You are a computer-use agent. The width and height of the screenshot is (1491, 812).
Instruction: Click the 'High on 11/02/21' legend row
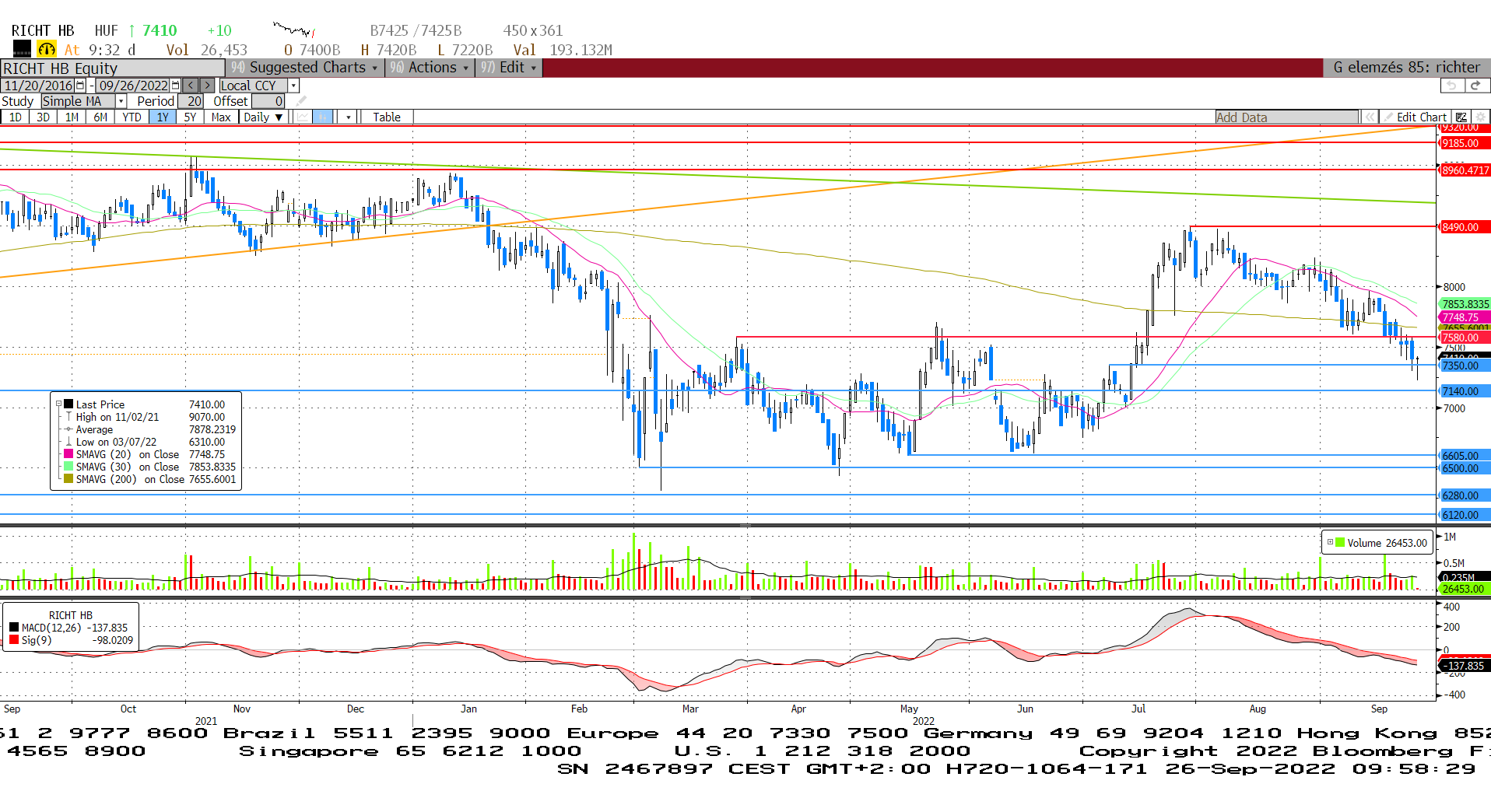[x=149, y=417]
